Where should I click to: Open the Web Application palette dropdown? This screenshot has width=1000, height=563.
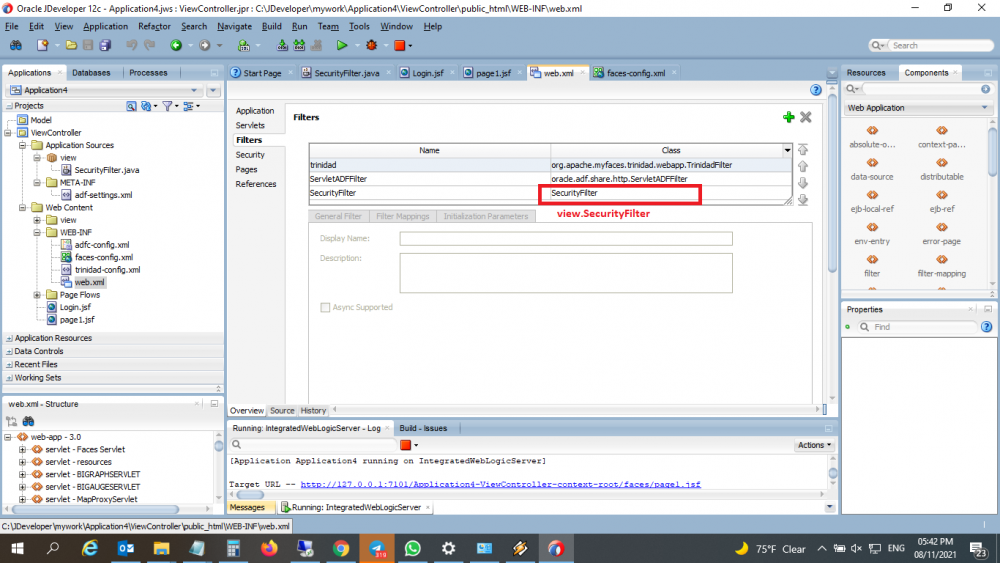[x=984, y=108]
